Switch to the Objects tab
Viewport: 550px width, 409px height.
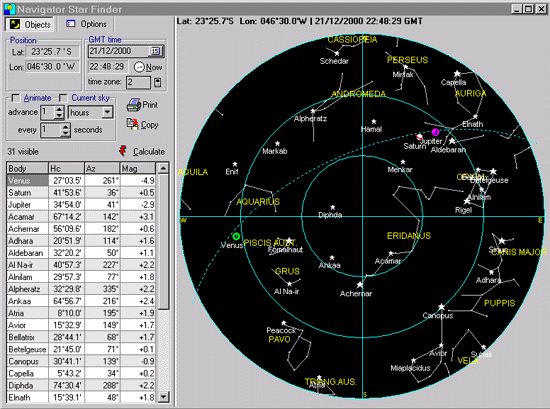pyautogui.click(x=30, y=24)
